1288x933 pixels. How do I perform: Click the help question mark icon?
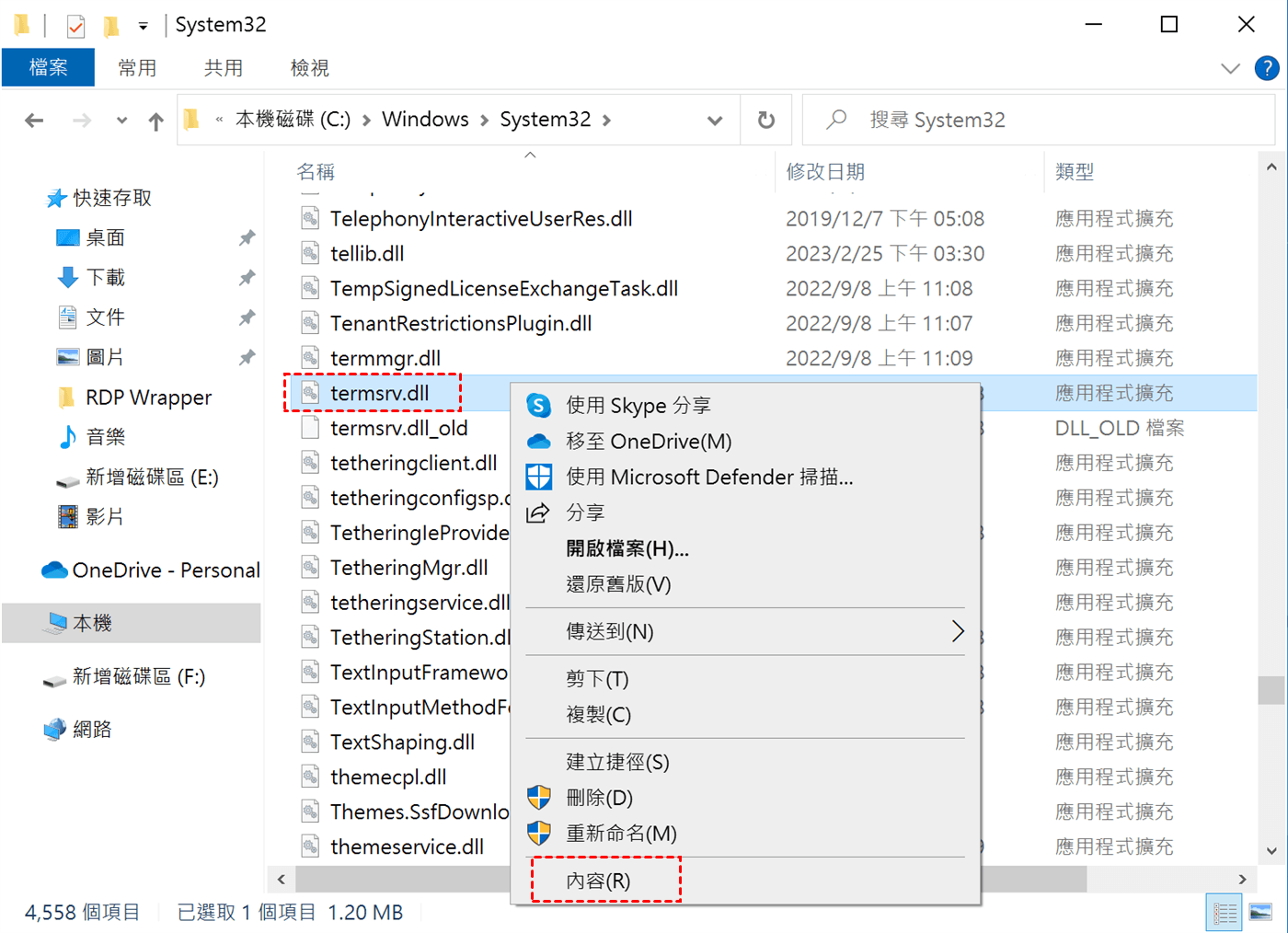pos(1267,68)
